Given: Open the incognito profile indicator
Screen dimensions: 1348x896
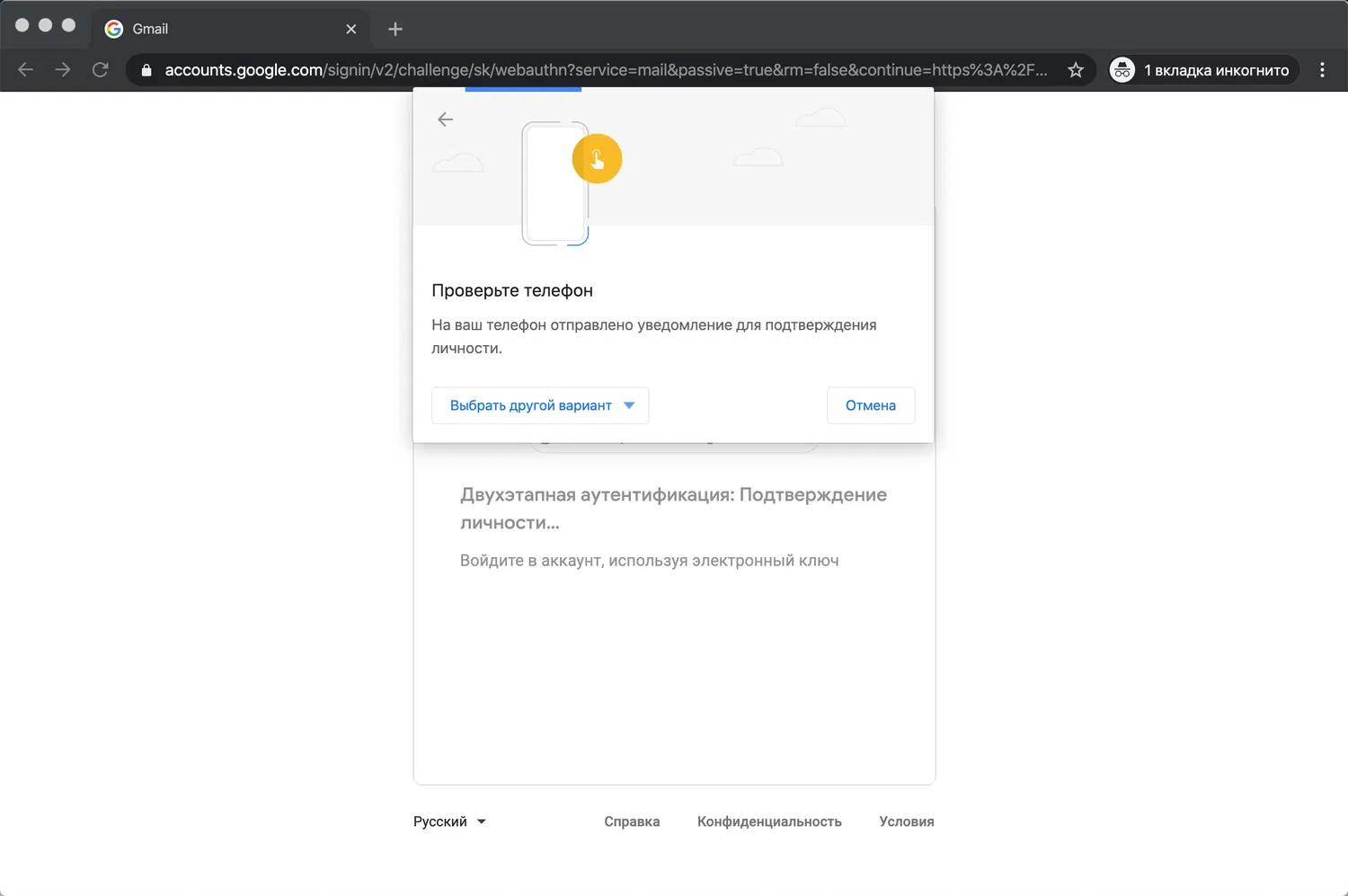Looking at the screenshot, I should (1204, 70).
